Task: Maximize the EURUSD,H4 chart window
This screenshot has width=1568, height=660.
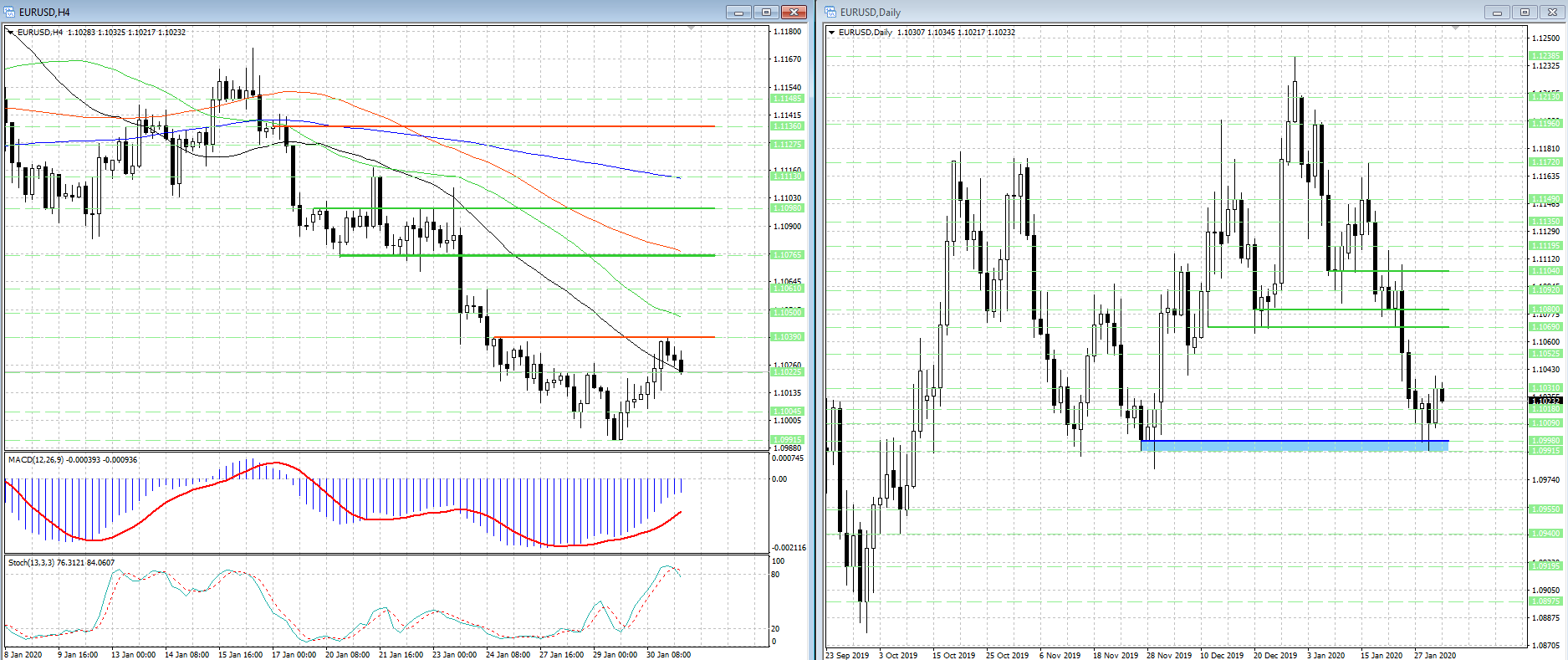Action: 766,12
